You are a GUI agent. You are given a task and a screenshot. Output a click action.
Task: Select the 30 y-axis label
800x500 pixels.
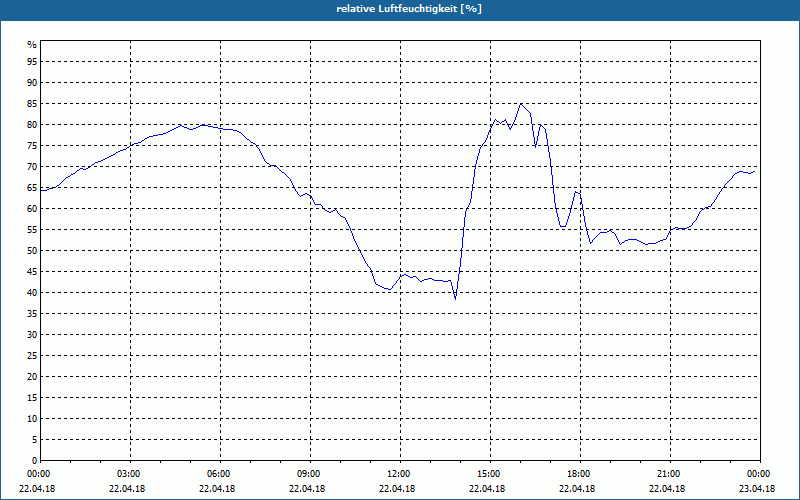click(x=32, y=335)
